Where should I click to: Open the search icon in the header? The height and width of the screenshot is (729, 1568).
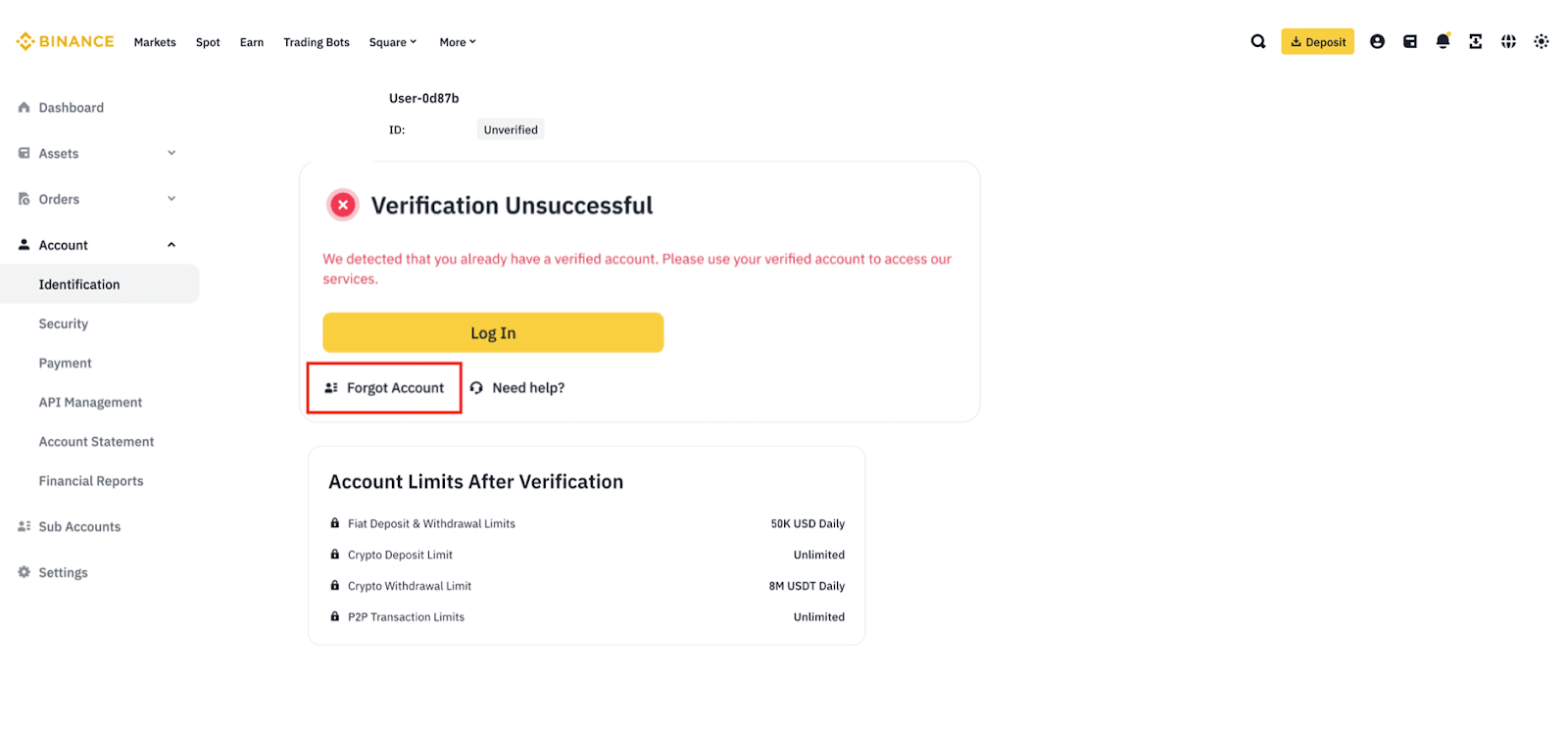coord(1258,42)
